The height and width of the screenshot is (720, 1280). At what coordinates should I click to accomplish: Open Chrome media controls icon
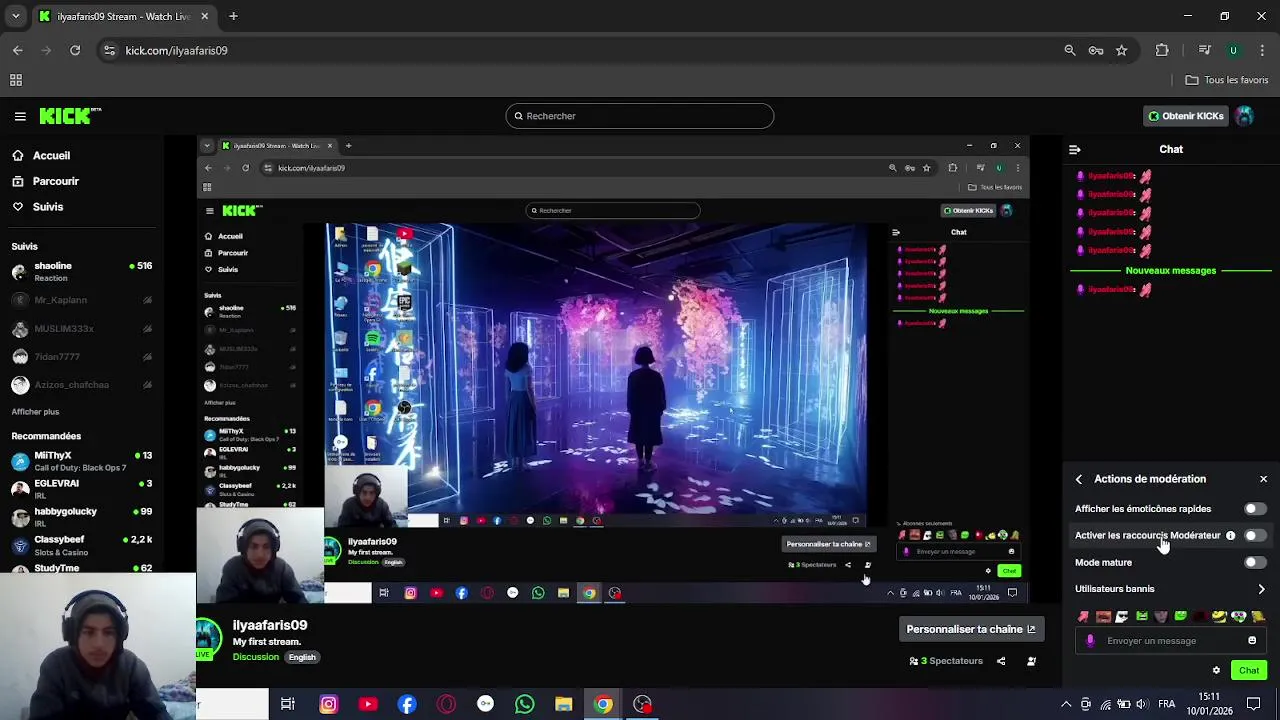1205,50
